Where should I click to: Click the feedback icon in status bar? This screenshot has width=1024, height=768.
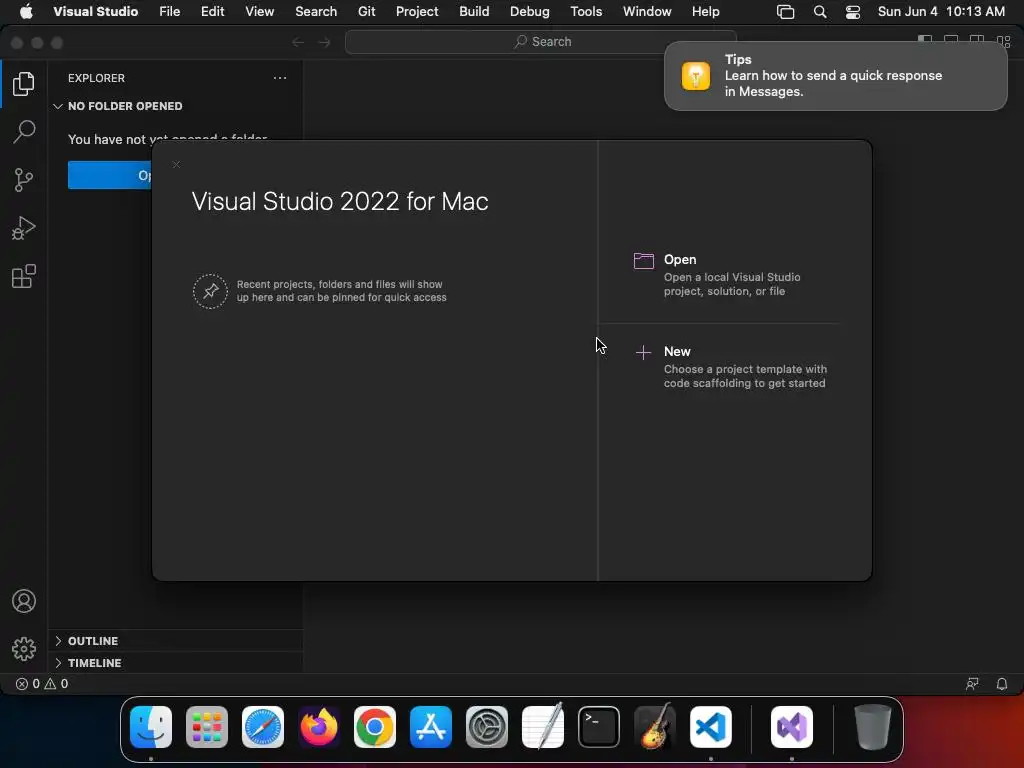[972, 684]
